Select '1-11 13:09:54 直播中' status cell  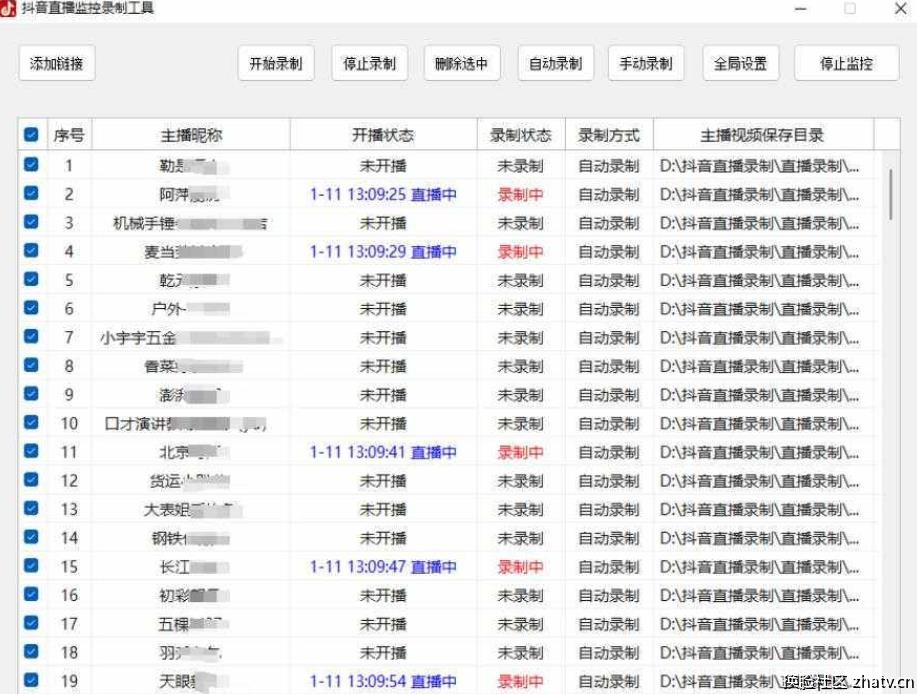tap(383, 681)
